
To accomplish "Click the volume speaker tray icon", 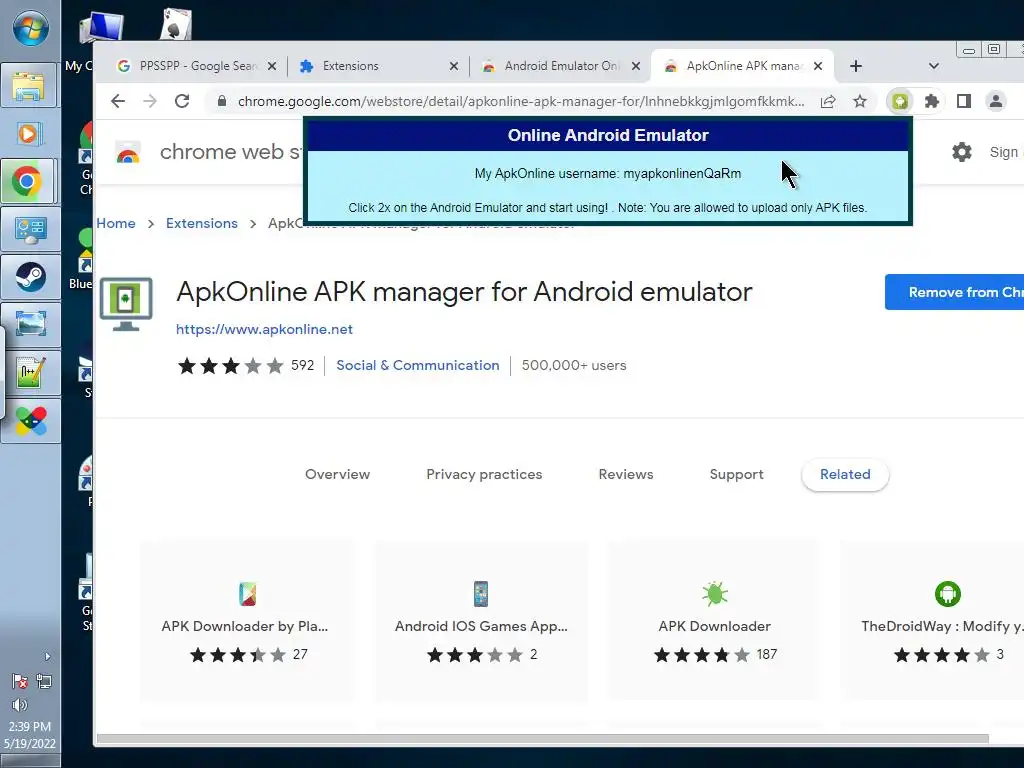I will click(x=20, y=705).
